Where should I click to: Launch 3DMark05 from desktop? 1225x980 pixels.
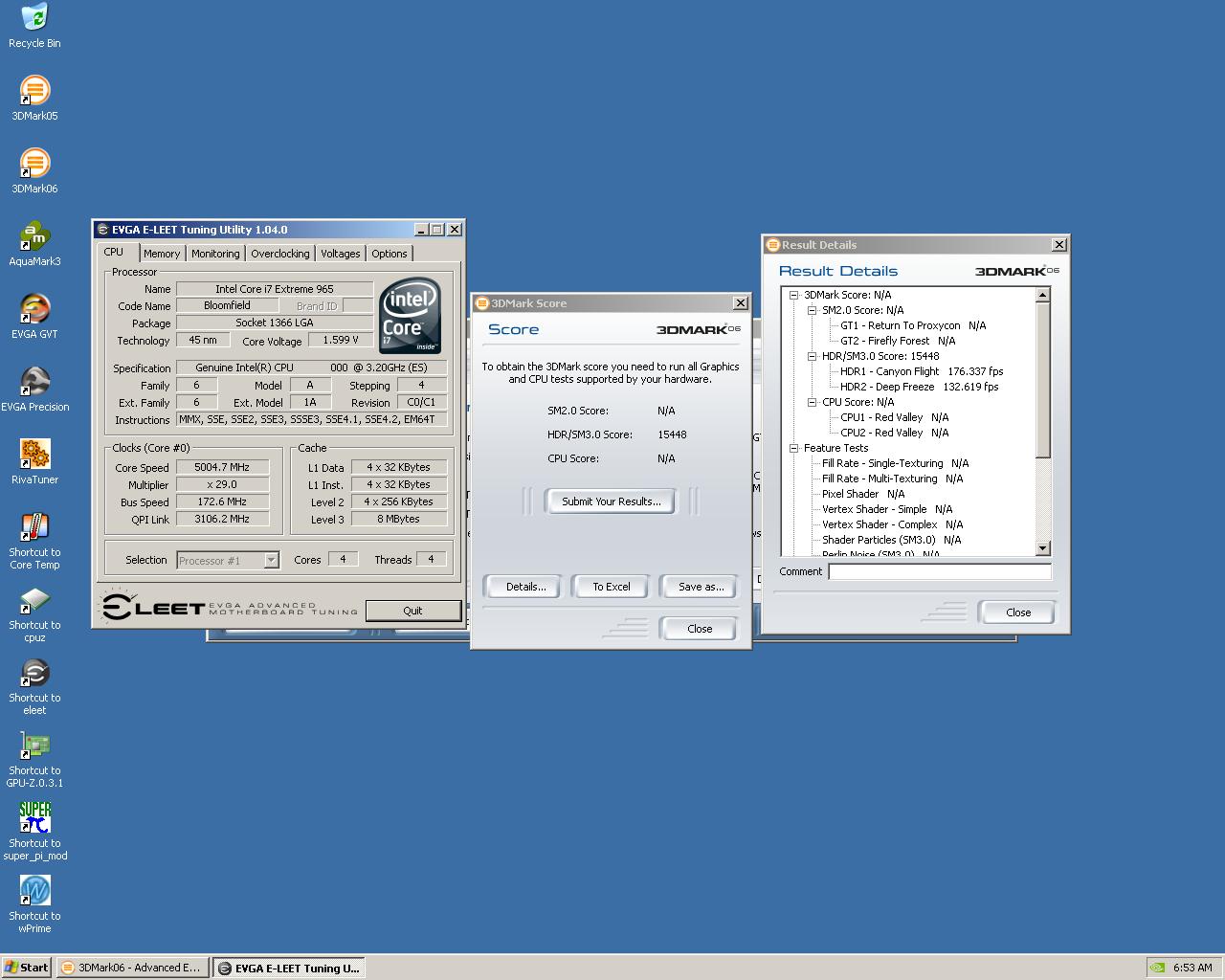pyautogui.click(x=34, y=99)
